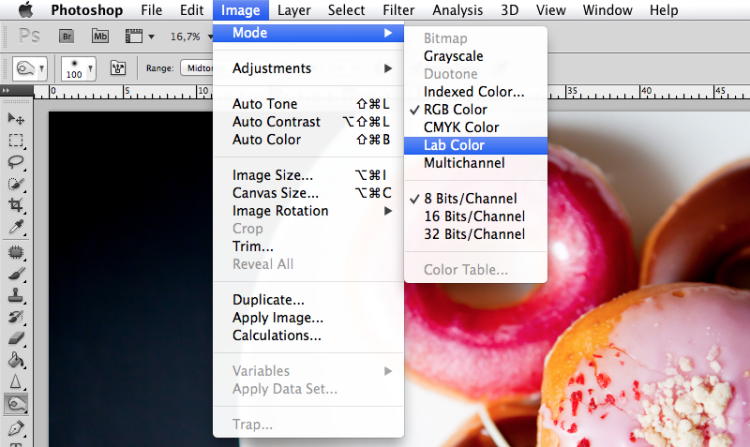Image resolution: width=750 pixels, height=447 pixels.
Task: Select the Crop tool
Action: pyautogui.click(x=16, y=205)
